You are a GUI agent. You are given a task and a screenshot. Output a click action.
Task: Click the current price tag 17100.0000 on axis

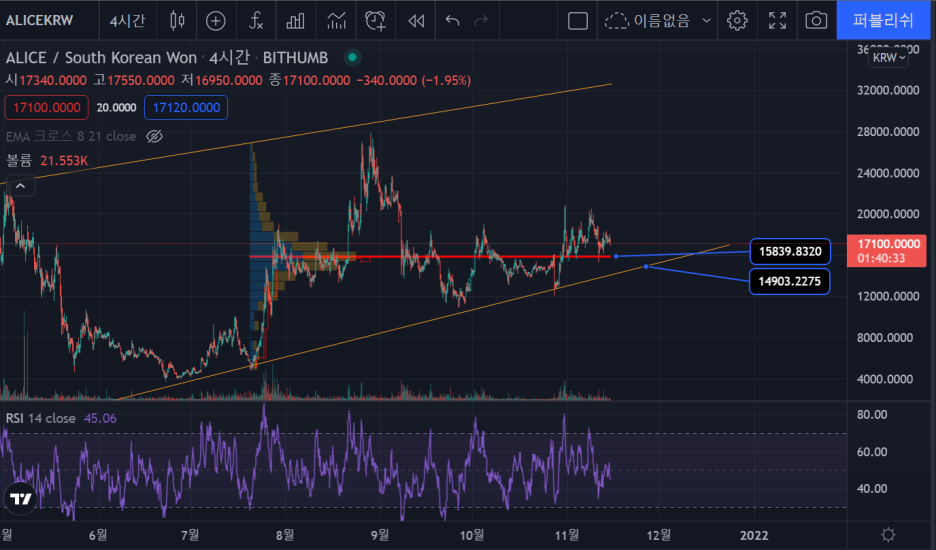(886, 250)
